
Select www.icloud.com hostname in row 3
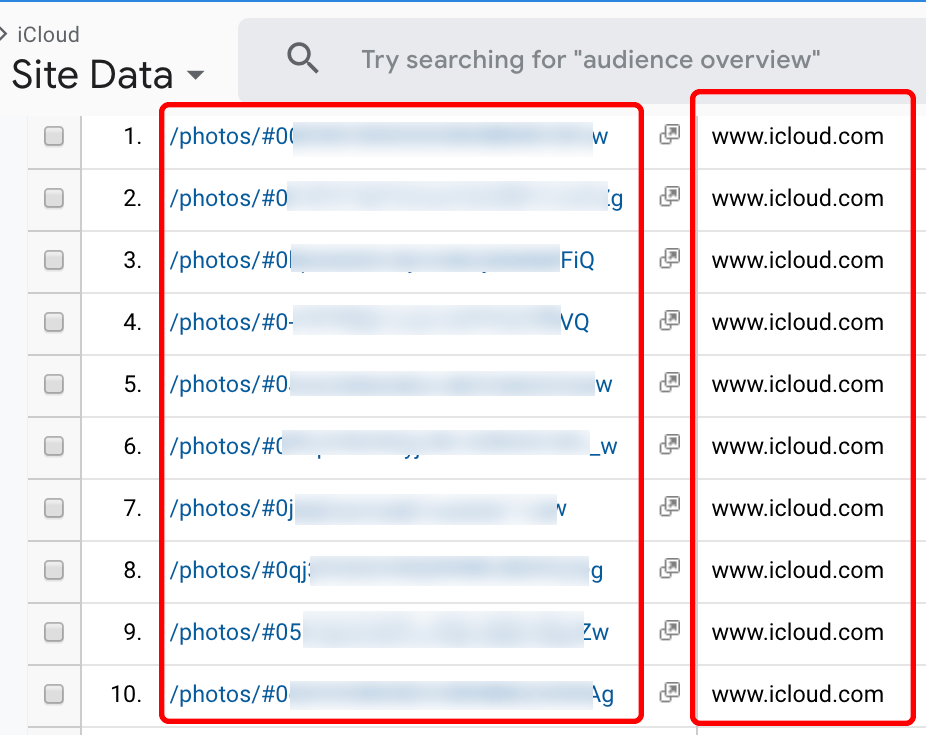coord(797,260)
